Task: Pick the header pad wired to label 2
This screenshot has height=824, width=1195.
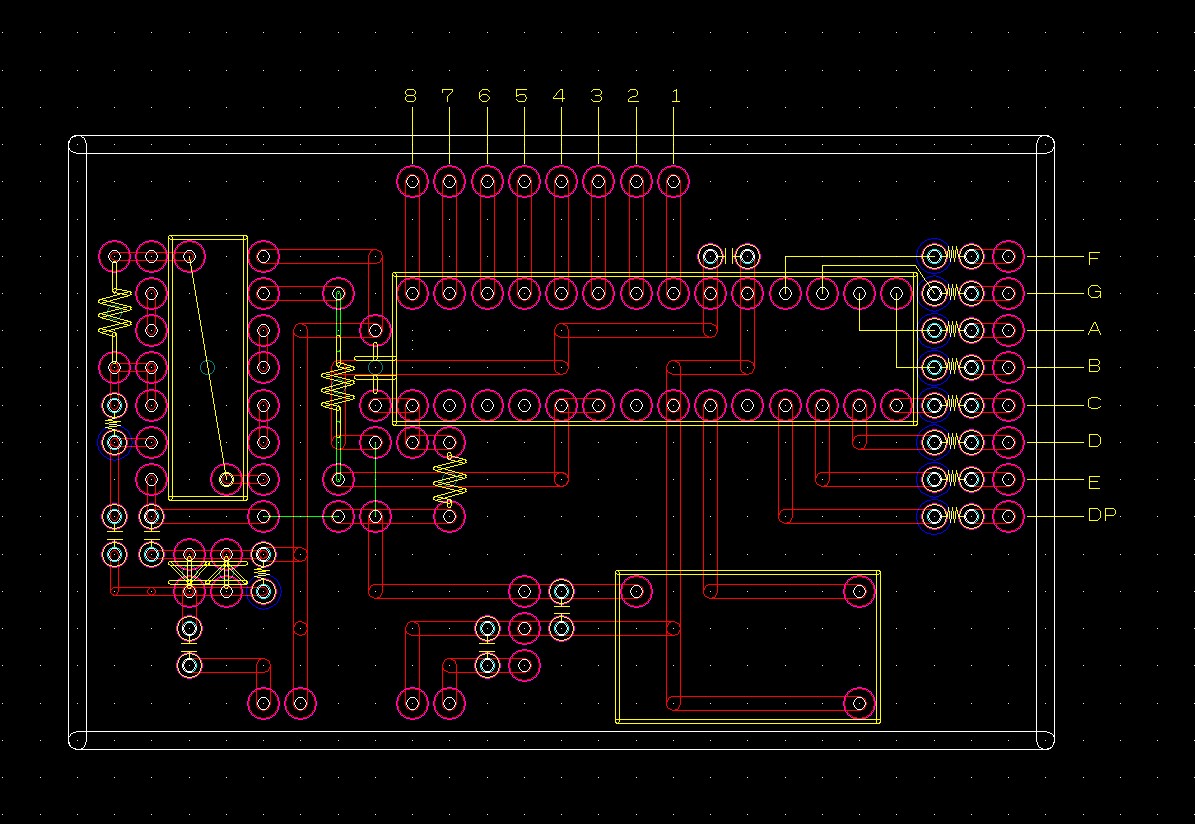Action: (636, 182)
